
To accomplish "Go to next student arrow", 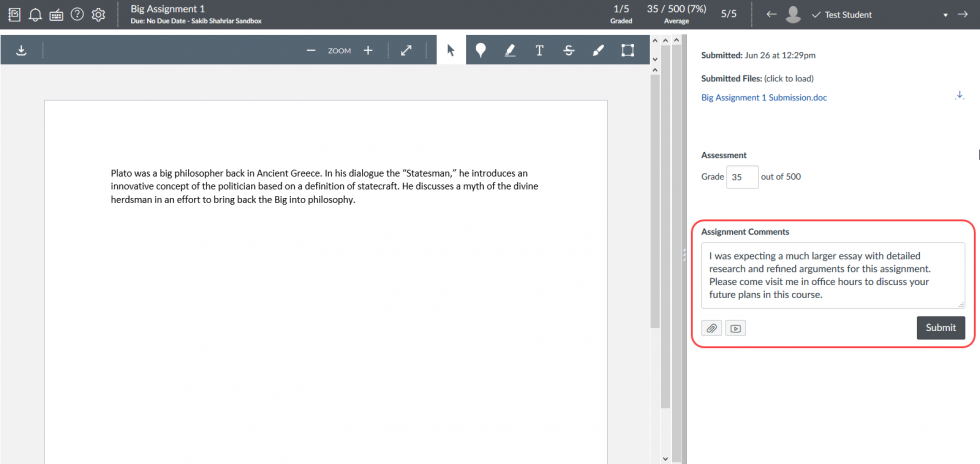I will [x=962, y=14].
